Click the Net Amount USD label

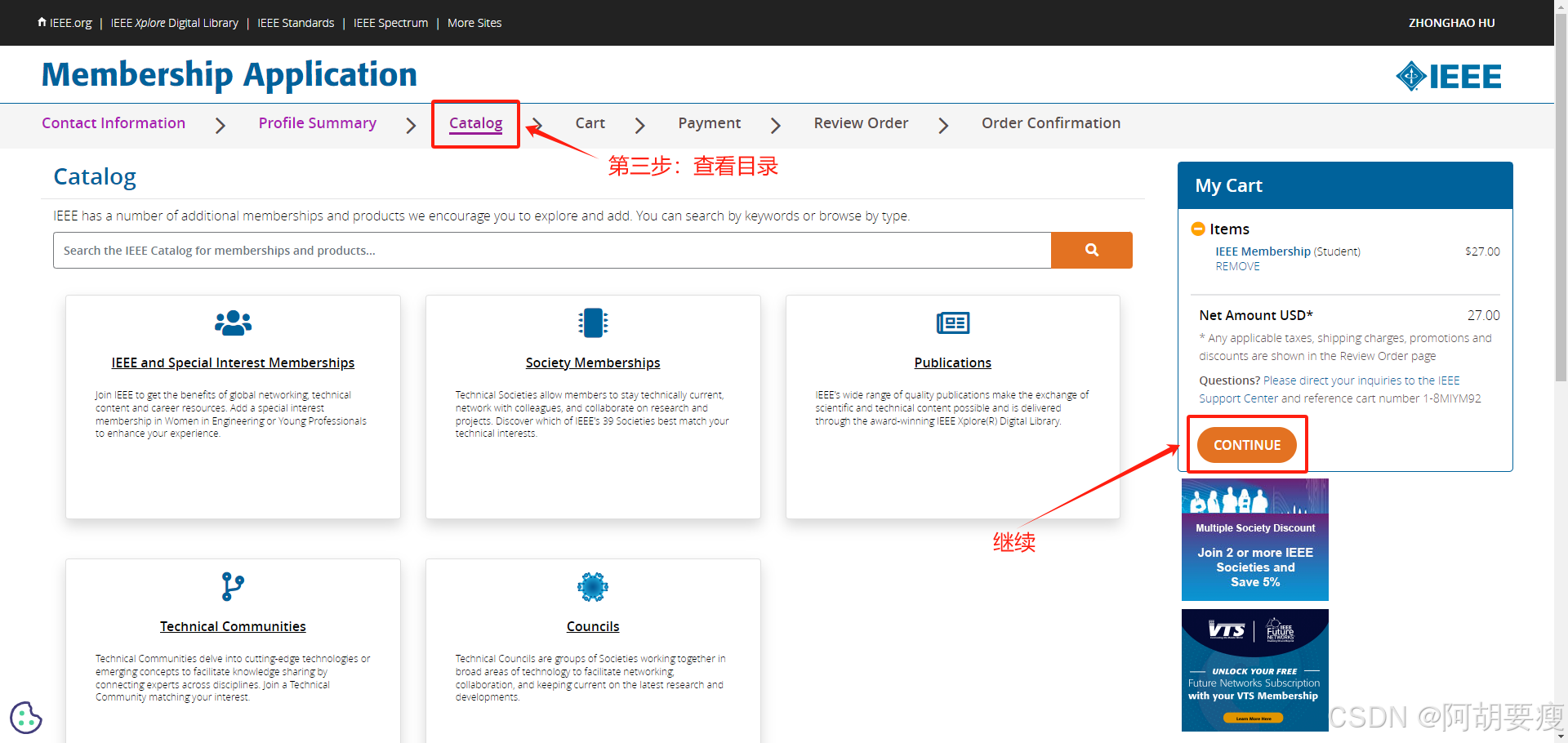1255,315
